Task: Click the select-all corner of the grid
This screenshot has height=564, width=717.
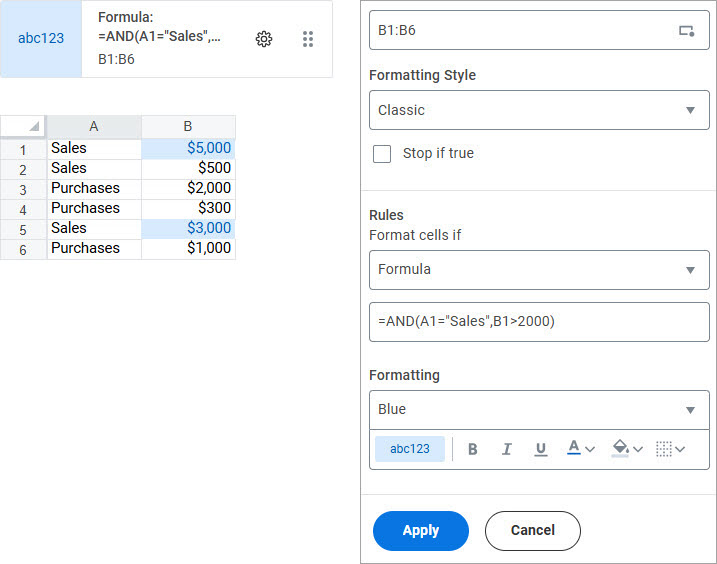Action: tap(23, 127)
